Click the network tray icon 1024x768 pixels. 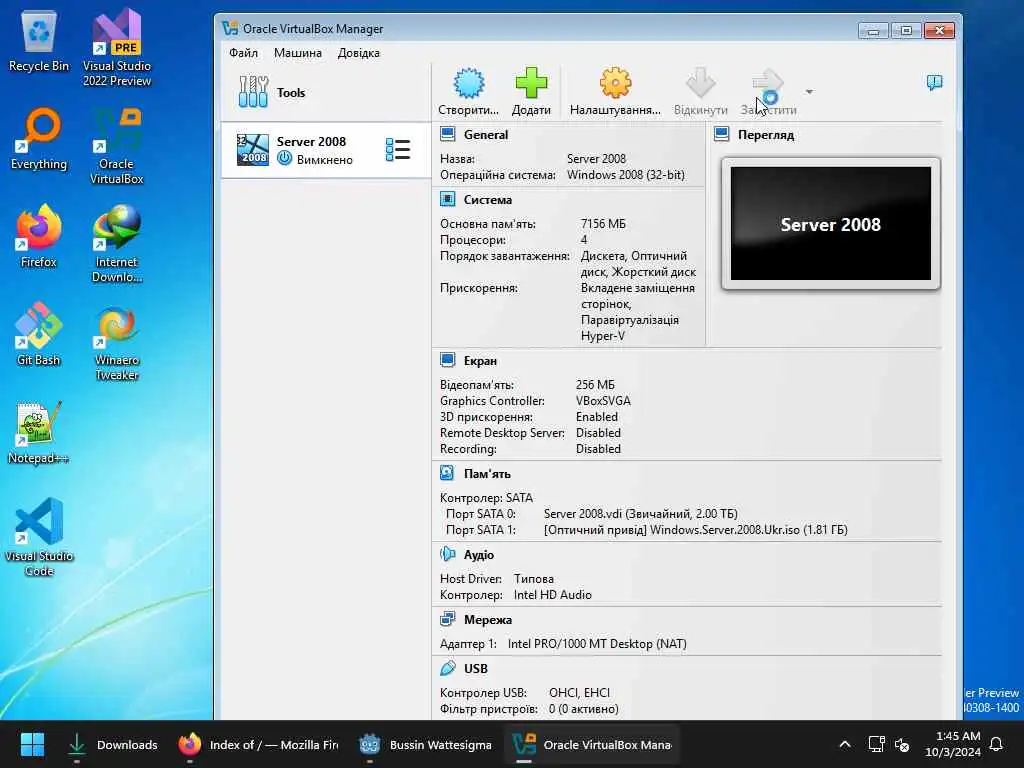click(x=876, y=744)
